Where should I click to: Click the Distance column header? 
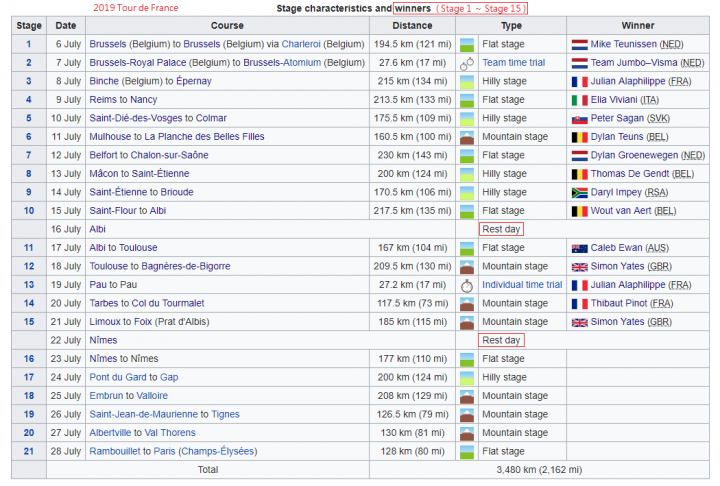click(x=412, y=26)
